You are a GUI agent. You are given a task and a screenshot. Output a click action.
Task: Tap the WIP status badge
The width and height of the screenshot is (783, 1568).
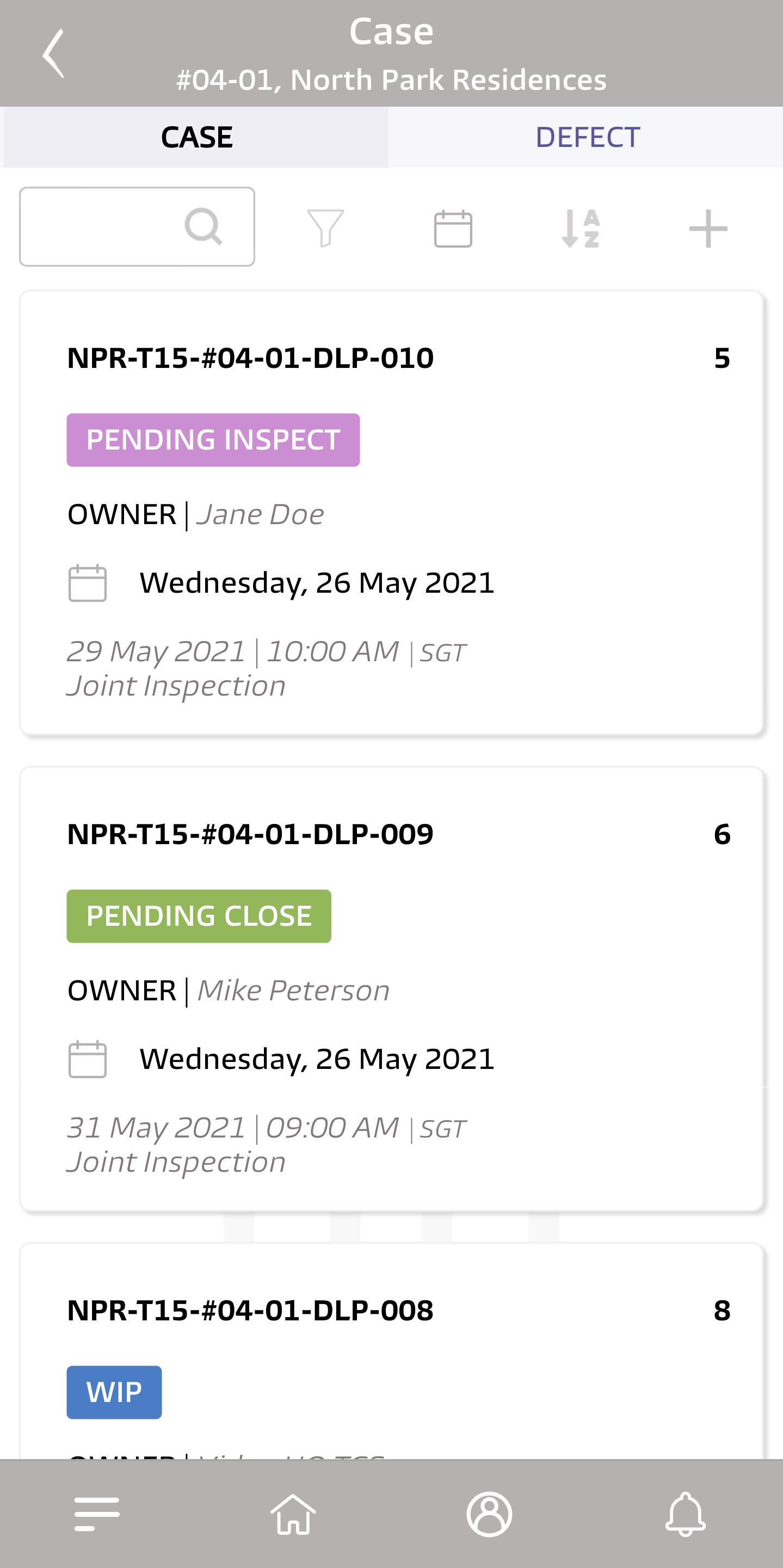coord(114,1392)
